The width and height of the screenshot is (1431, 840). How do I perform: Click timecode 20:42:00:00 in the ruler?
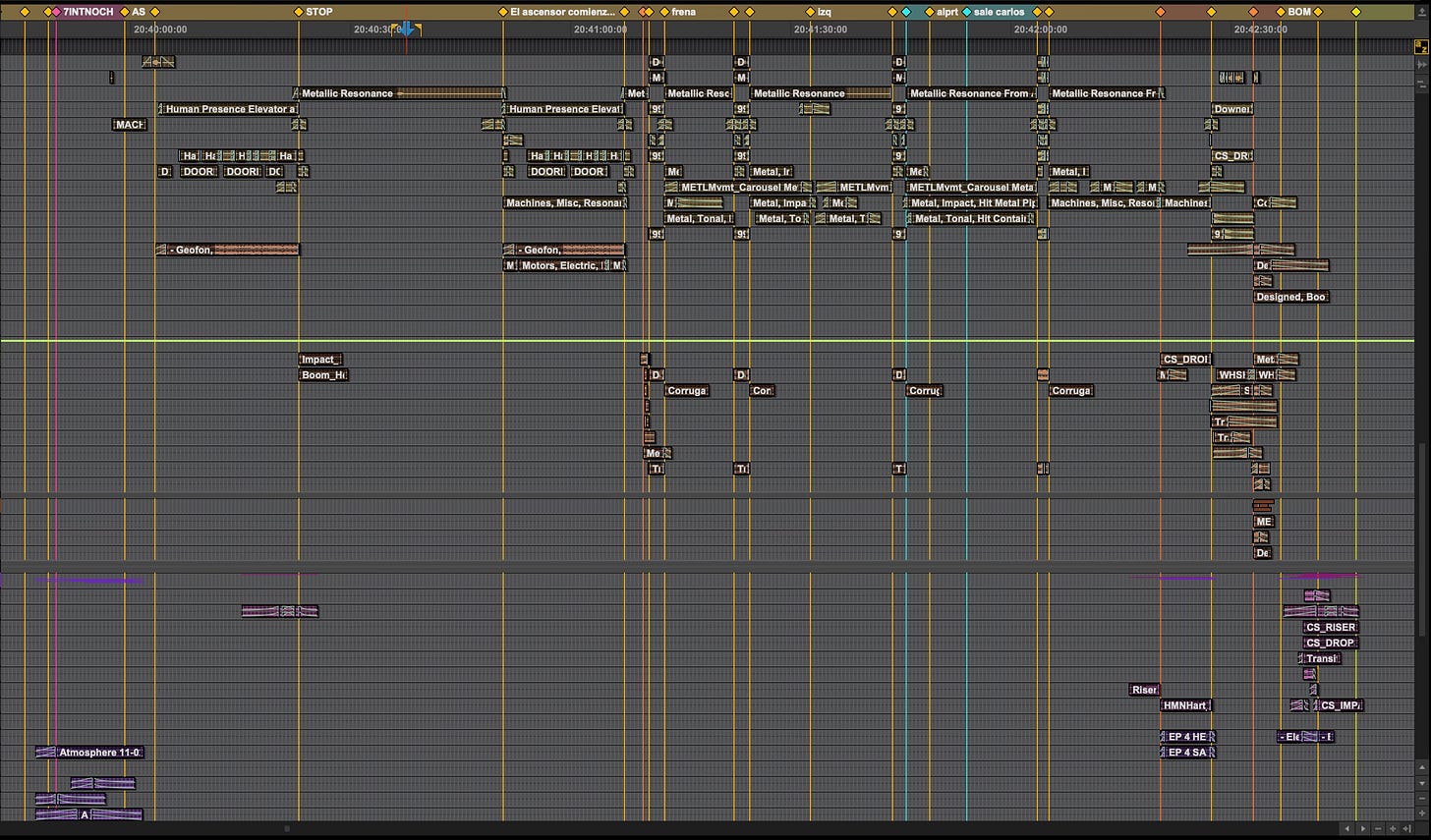(x=1041, y=29)
